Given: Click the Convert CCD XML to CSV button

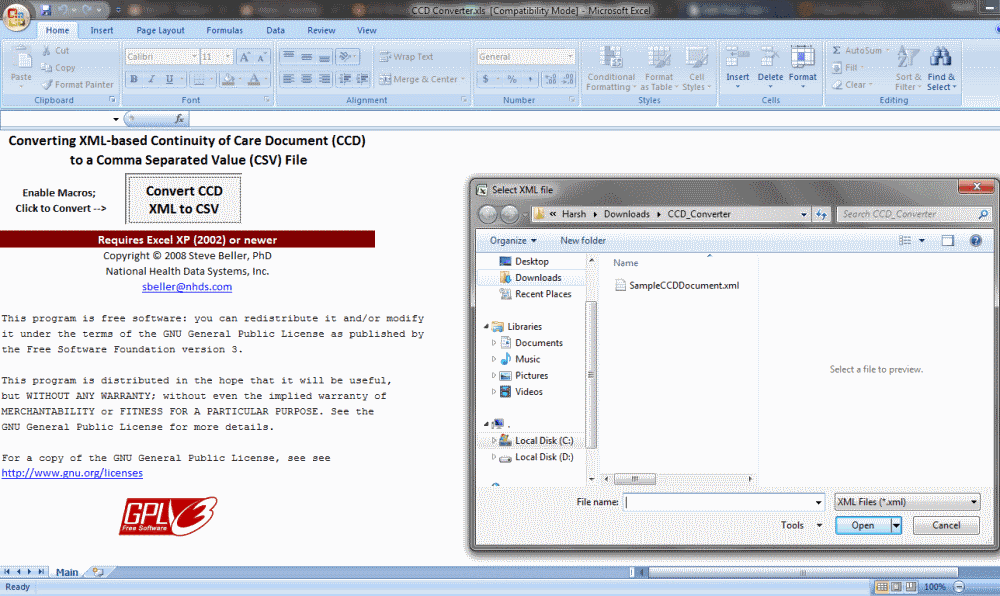Looking at the screenshot, I should click(184, 200).
